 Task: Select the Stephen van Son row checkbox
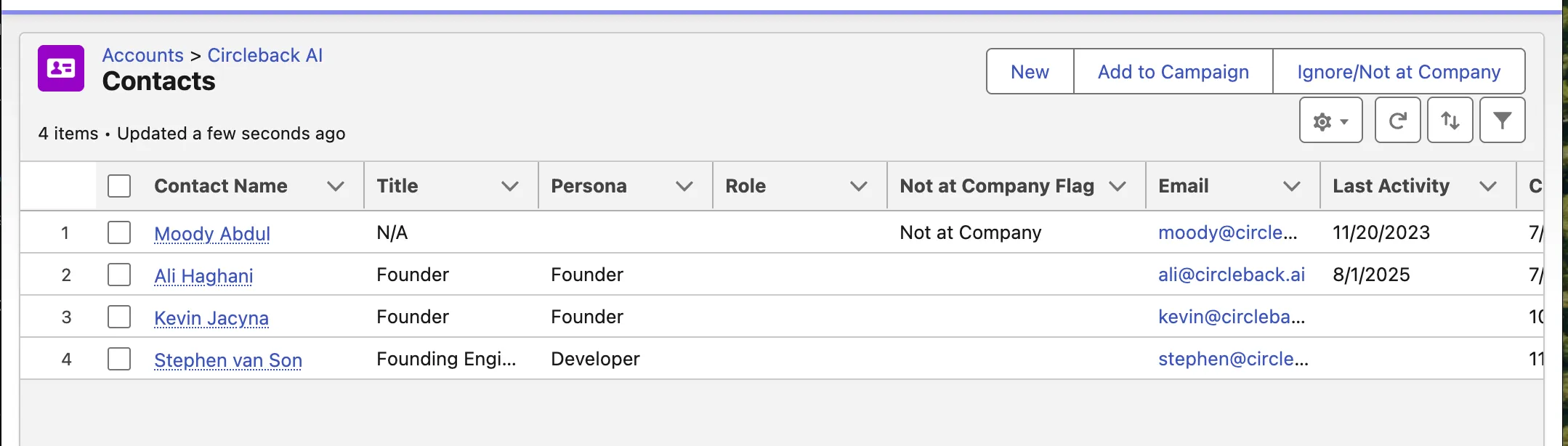pos(119,359)
